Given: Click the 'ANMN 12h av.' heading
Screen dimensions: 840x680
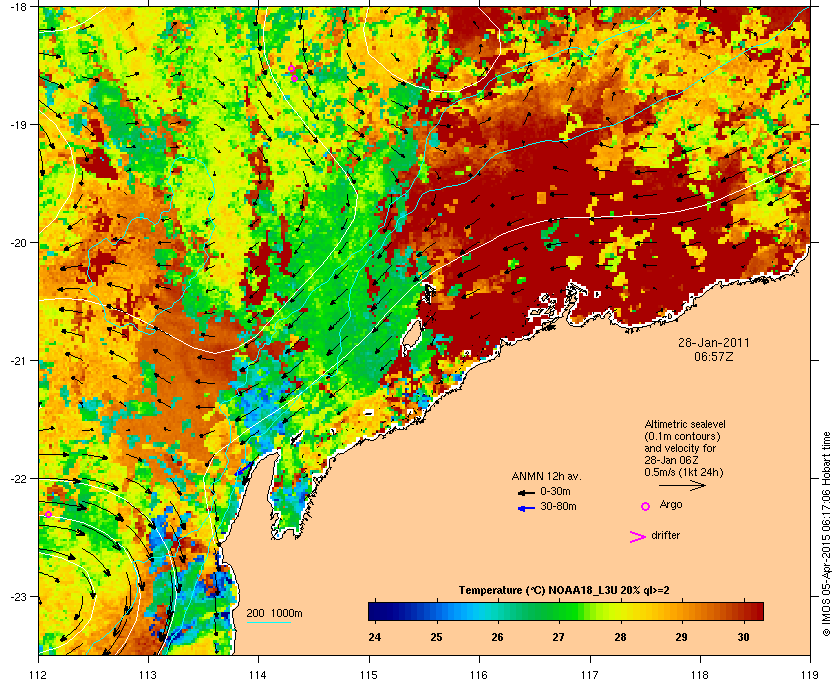Looking at the screenshot, I should (546, 476).
